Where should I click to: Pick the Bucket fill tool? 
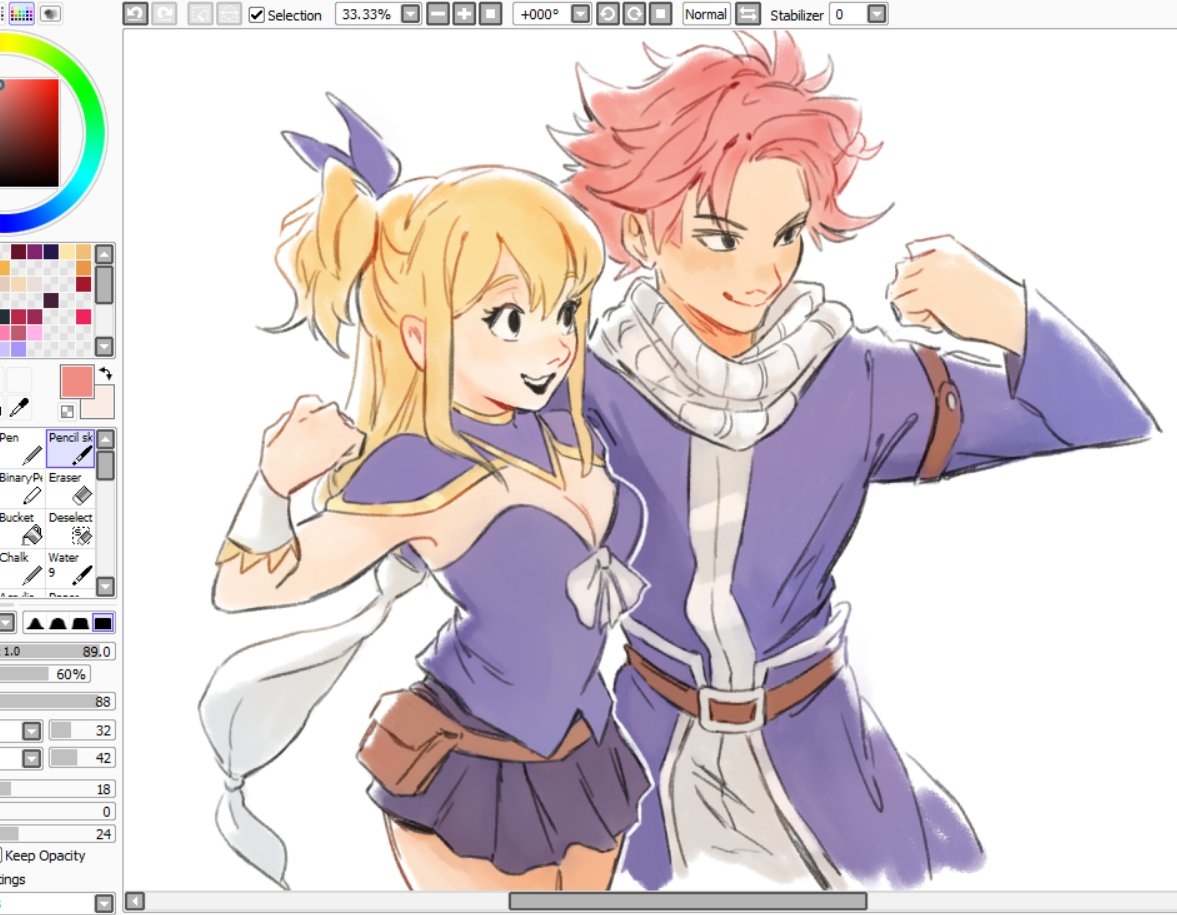click(x=22, y=528)
